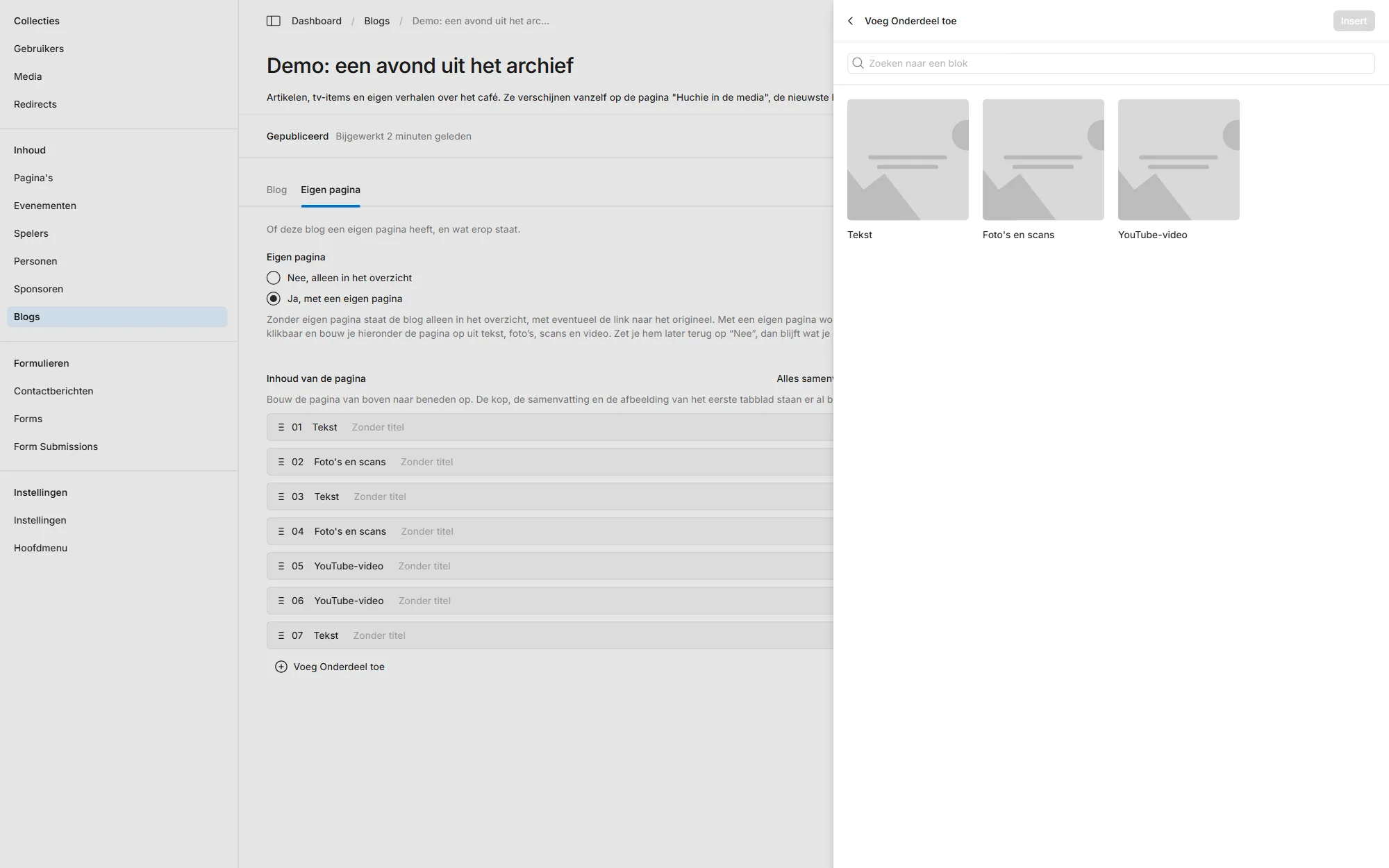Viewport: 1389px width, 868px height.
Task: Expand block row 07 Tekst
Action: tap(550, 635)
